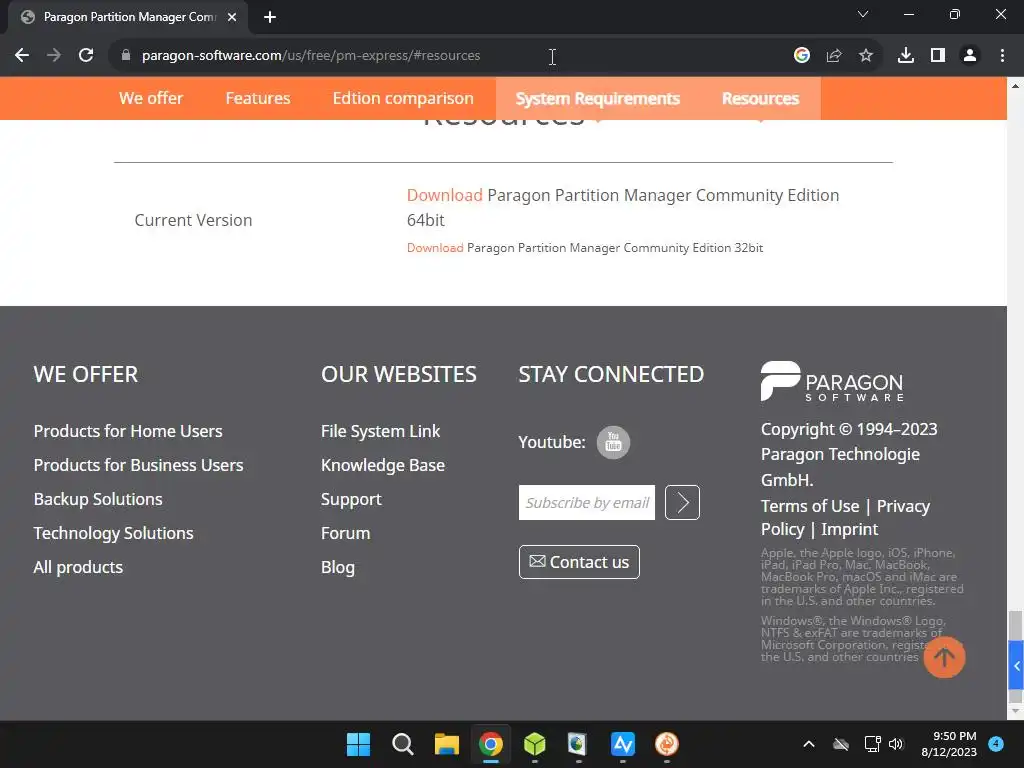This screenshot has height=768, width=1024.
Task: Click the scrollbar up arrow
Action: coord(1016,86)
